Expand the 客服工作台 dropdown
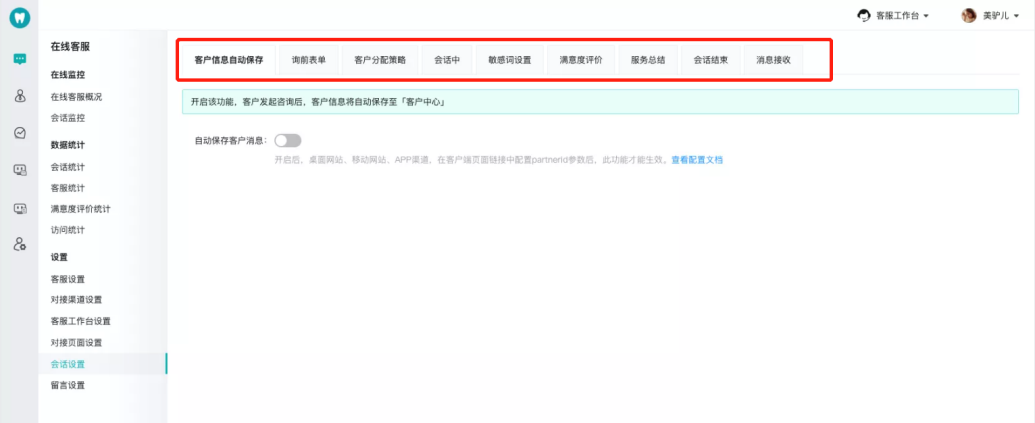 coord(902,16)
